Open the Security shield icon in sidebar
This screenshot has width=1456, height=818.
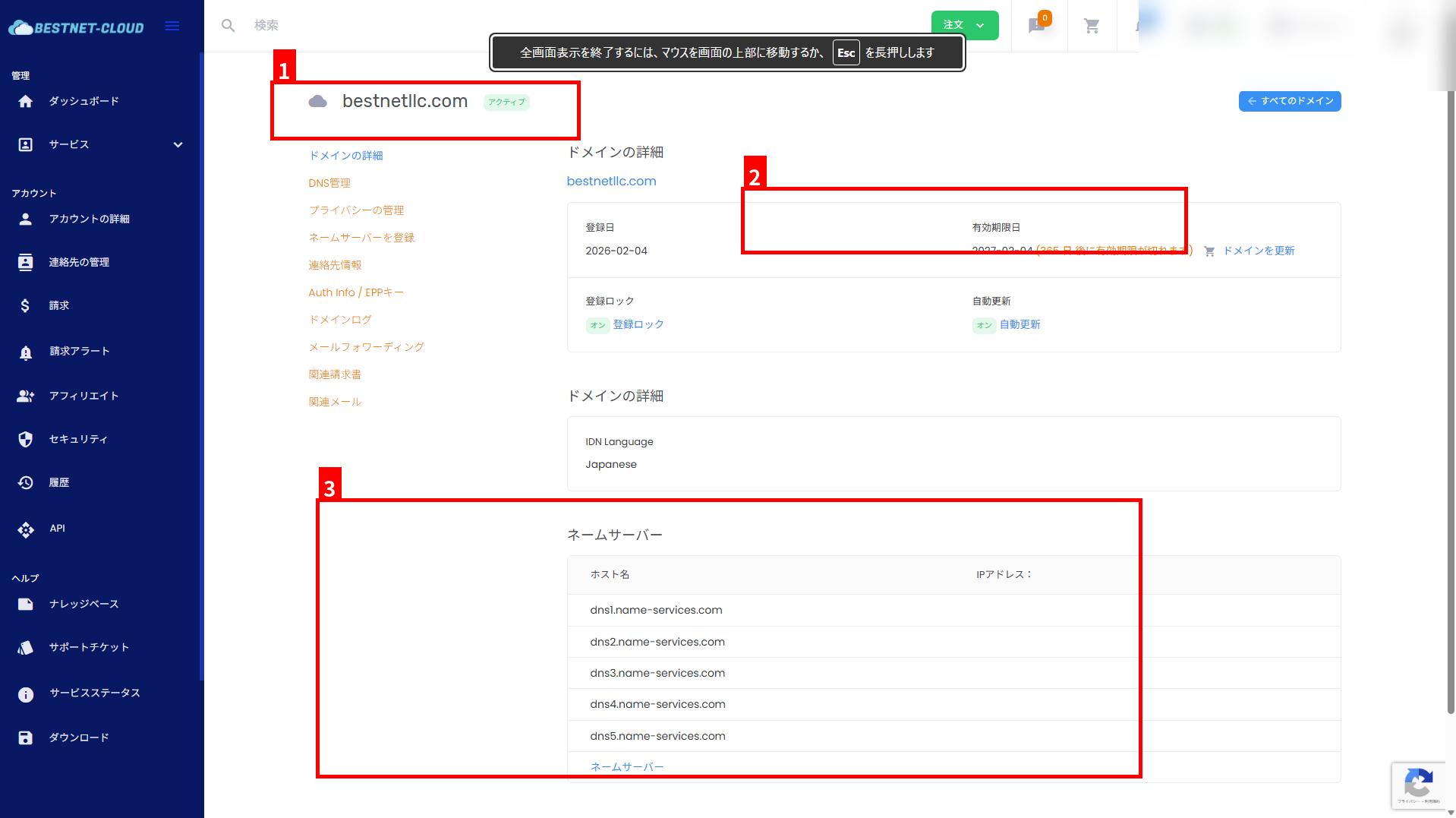coord(26,439)
